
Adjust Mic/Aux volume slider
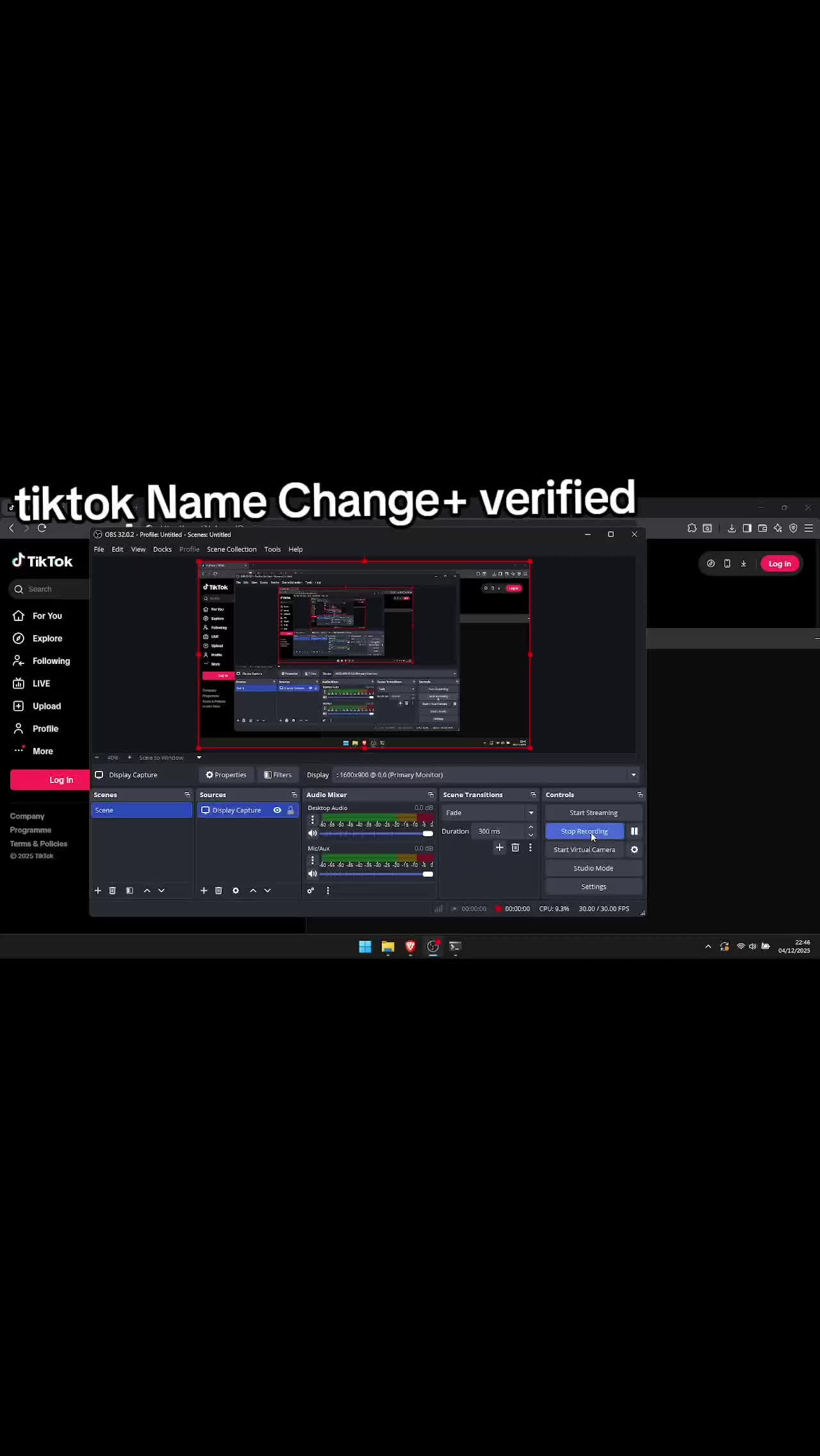(376, 873)
